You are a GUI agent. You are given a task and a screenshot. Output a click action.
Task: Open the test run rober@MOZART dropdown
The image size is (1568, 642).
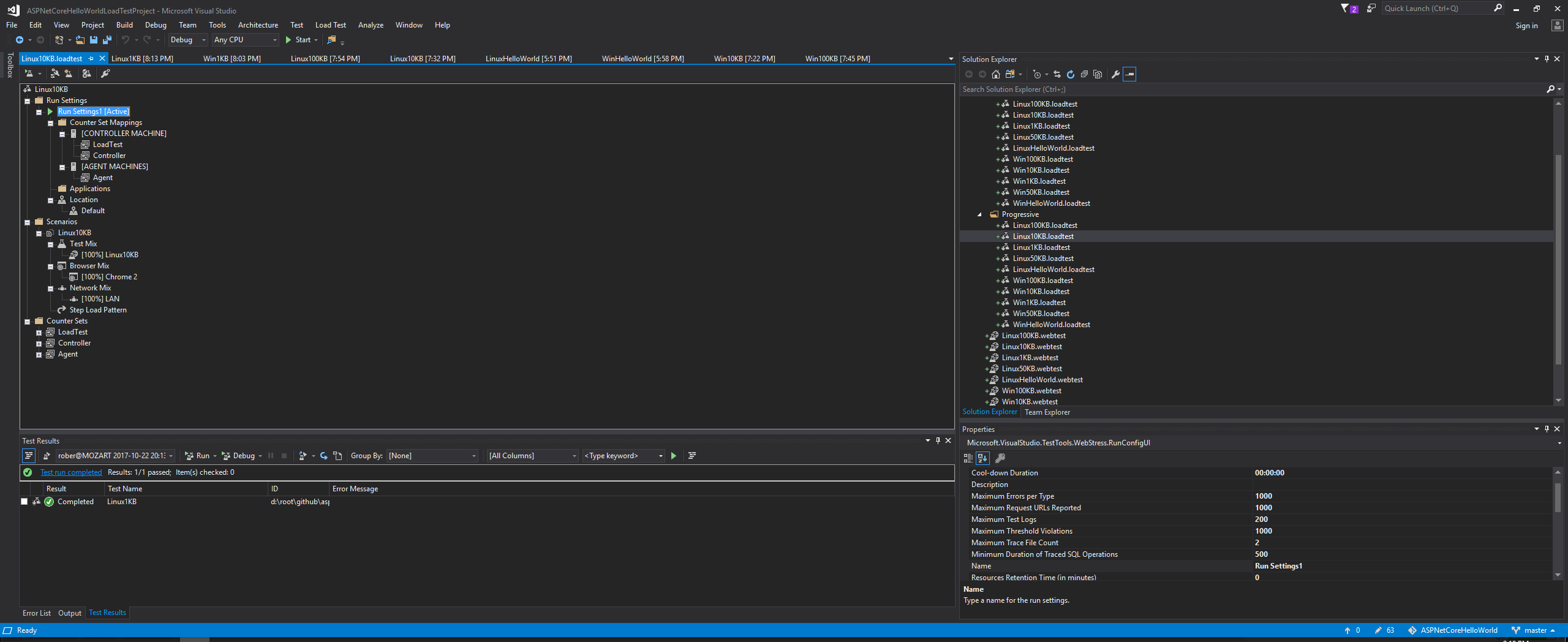point(115,456)
